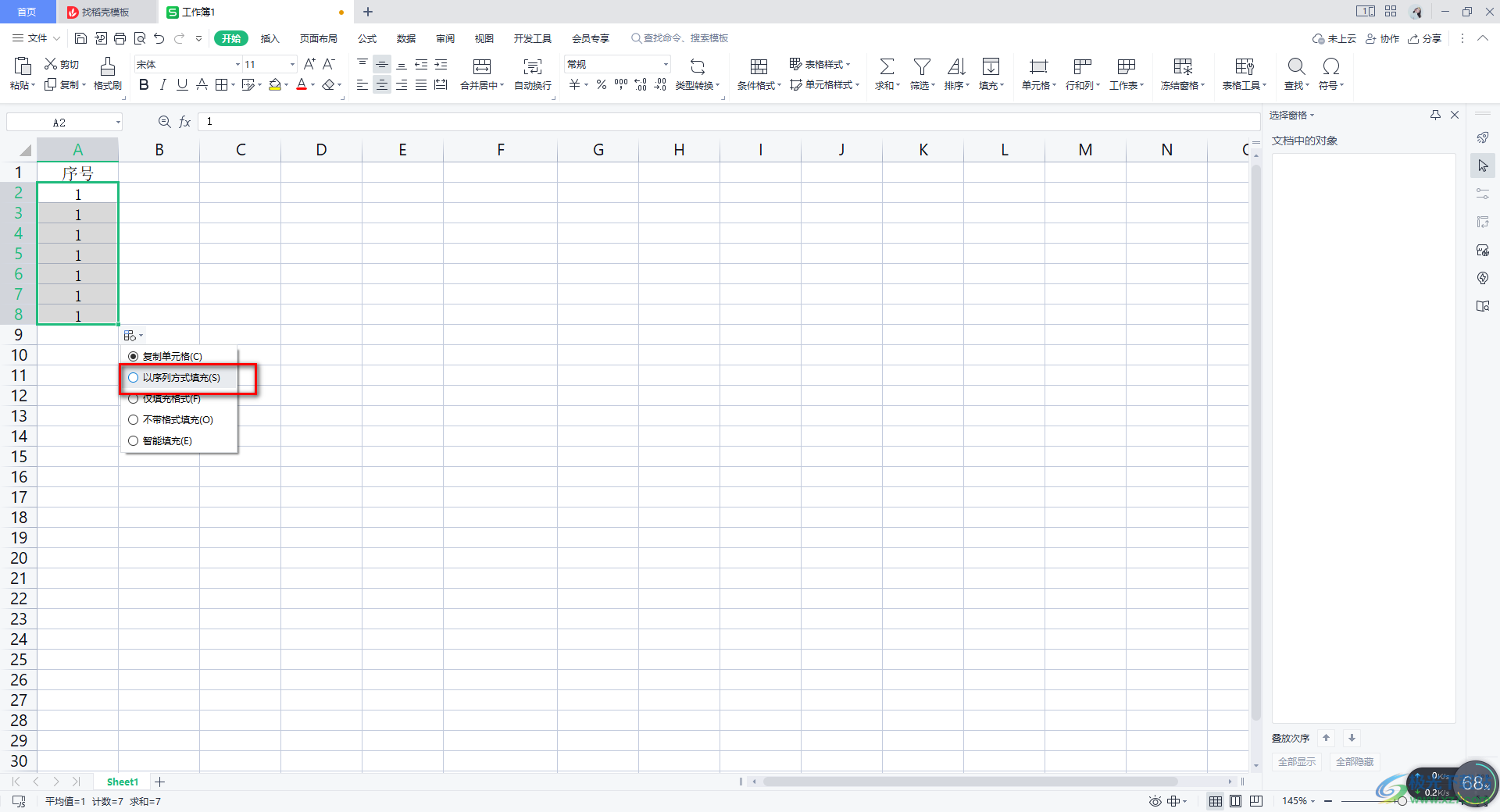Viewport: 1500px width, 812px height.
Task: Switch to normal view in status bar
Action: pyautogui.click(x=1216, y=801)
